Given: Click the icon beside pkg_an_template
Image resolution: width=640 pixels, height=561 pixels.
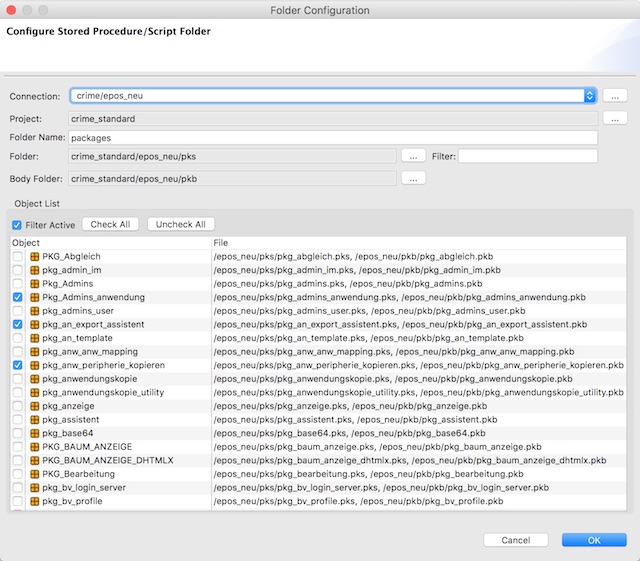Looking at the screenshot, I should pyautogui.click(x=35, y=338).
